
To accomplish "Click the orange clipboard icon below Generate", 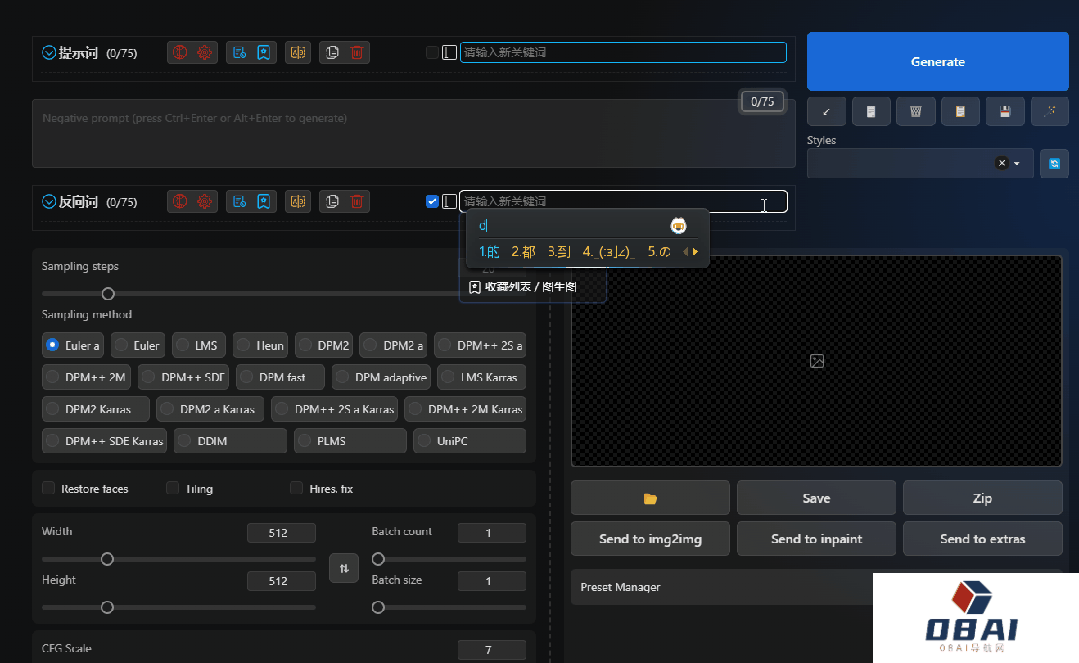I will [x=960, y=111].
